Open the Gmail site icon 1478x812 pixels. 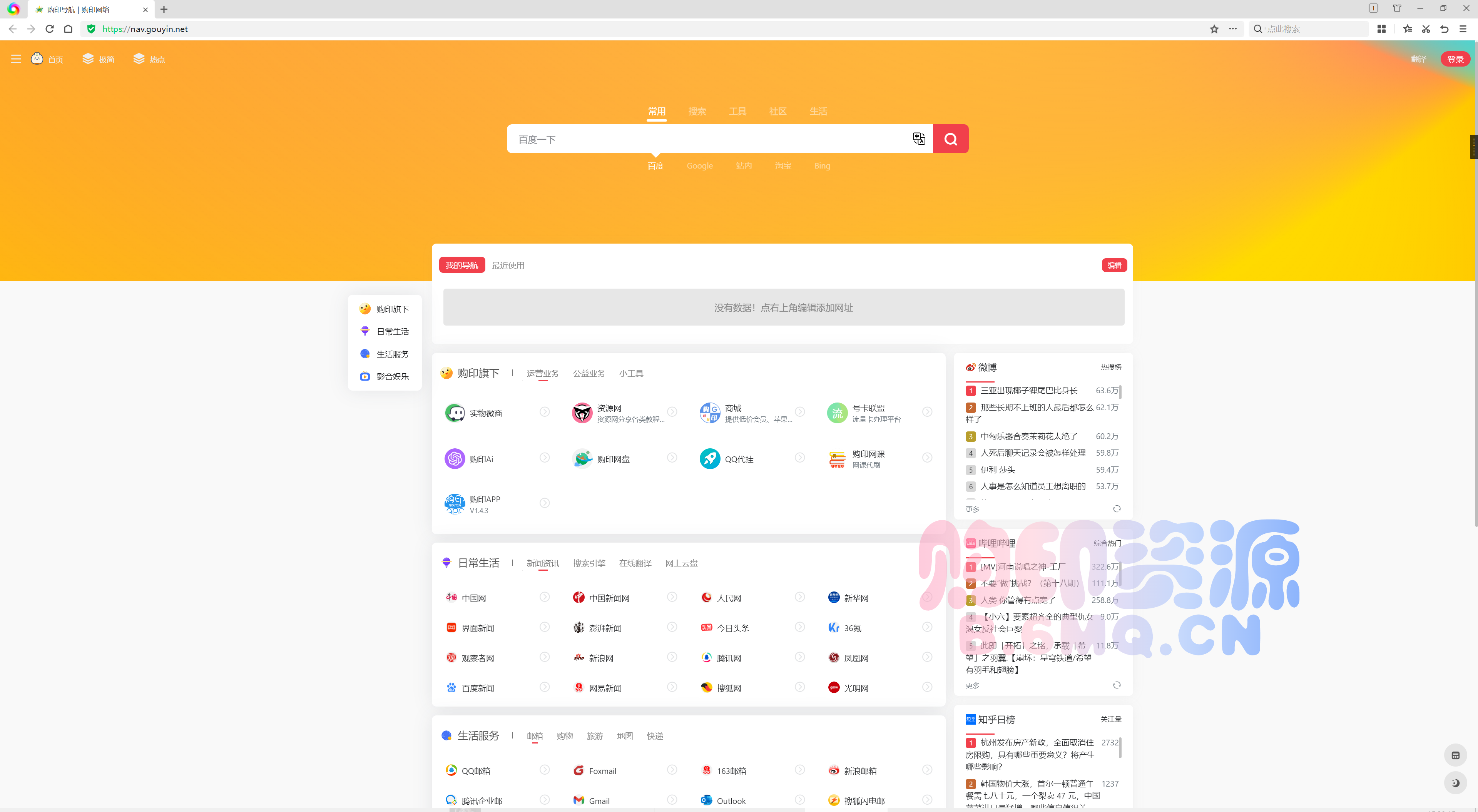tap(578, 800)
